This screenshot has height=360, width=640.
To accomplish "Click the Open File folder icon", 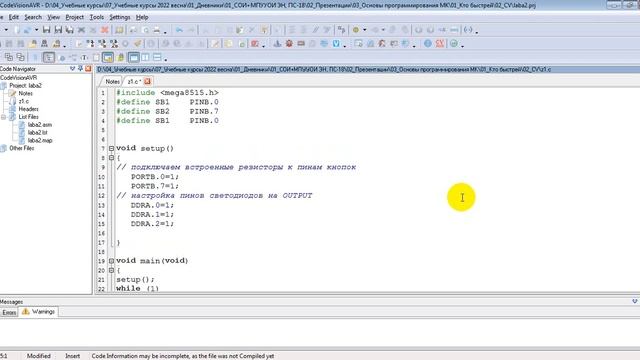I will (x=27, y=30).
